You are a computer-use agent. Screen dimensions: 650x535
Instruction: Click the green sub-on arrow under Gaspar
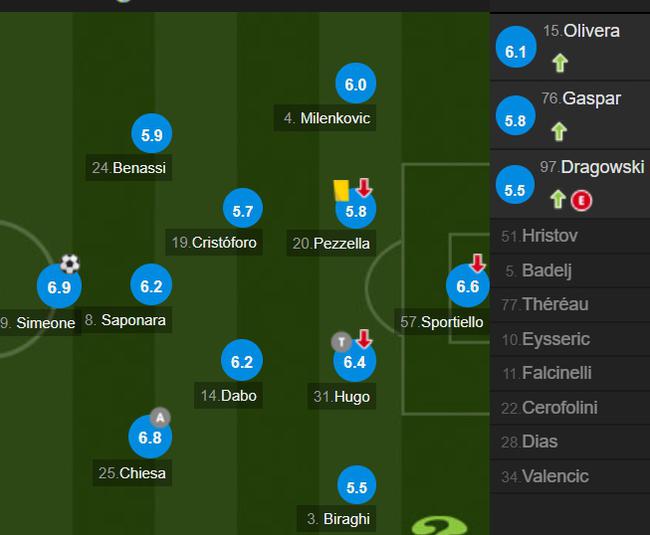pos(559,131)
